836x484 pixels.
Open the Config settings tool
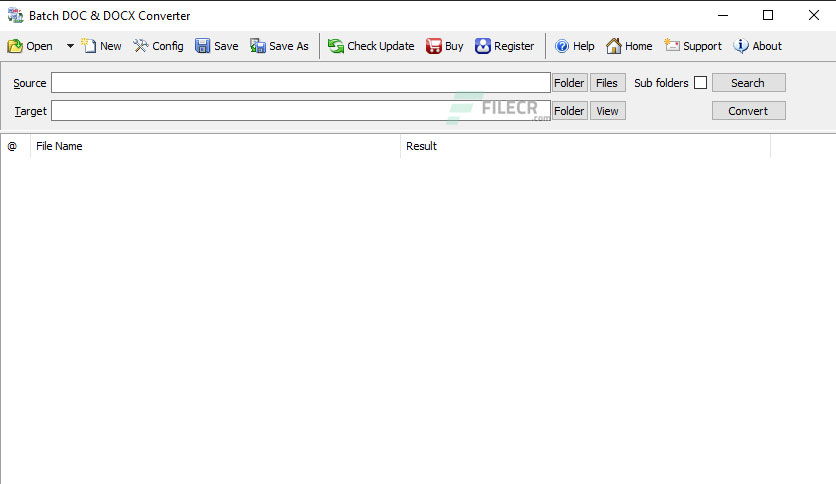tap(158, 46)
